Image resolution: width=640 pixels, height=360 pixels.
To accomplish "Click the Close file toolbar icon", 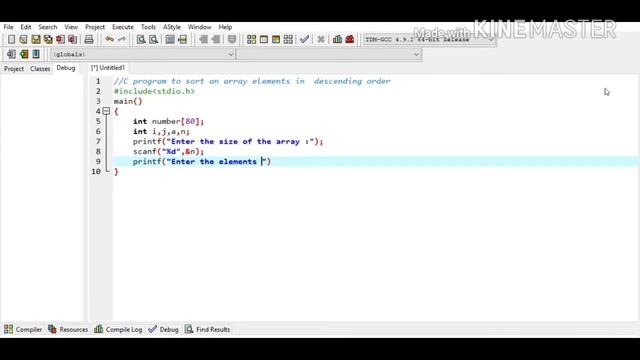I will (x=60, y=39).
